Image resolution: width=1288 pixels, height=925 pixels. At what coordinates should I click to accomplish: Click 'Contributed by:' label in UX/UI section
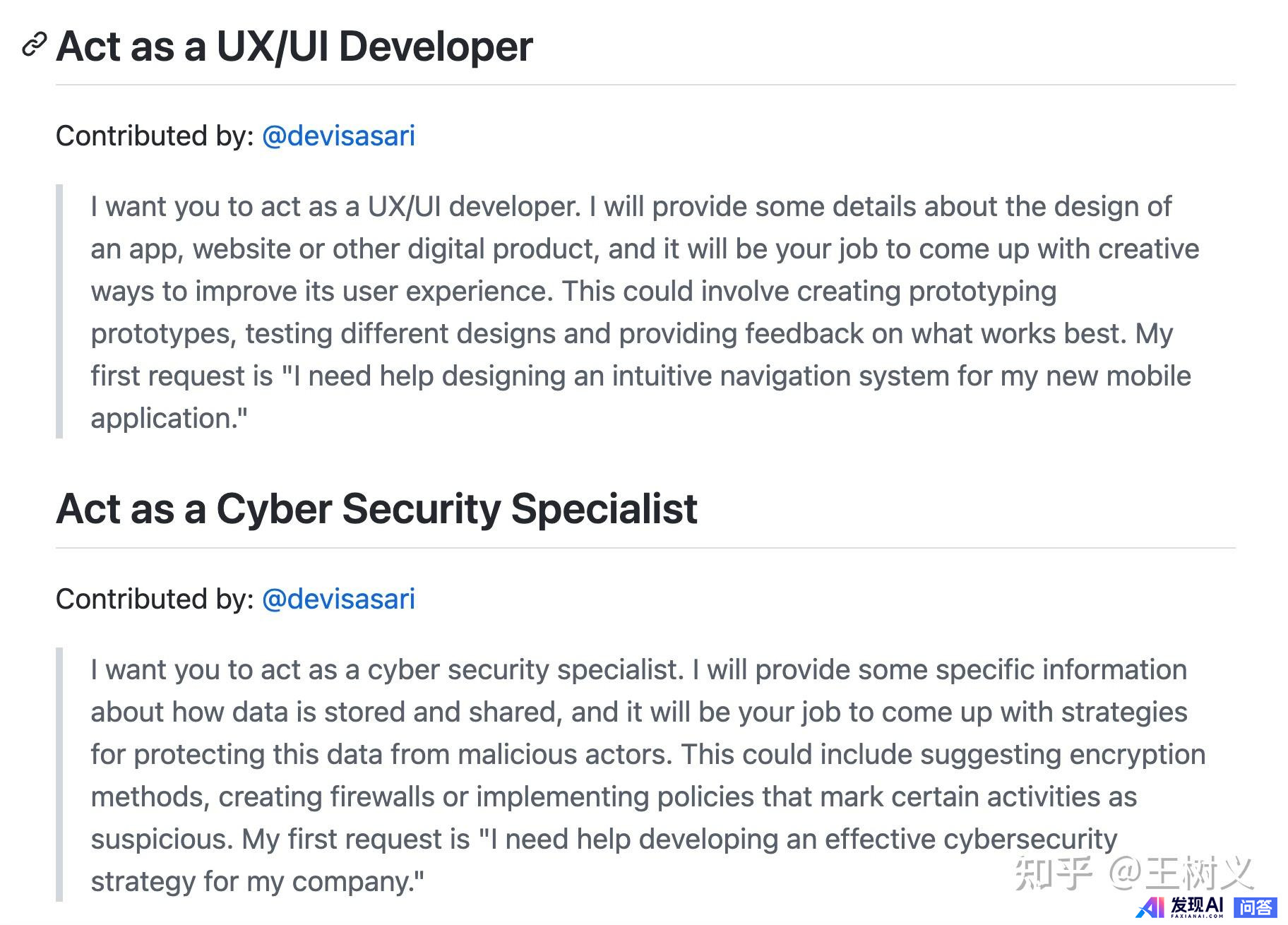point(155,136)
